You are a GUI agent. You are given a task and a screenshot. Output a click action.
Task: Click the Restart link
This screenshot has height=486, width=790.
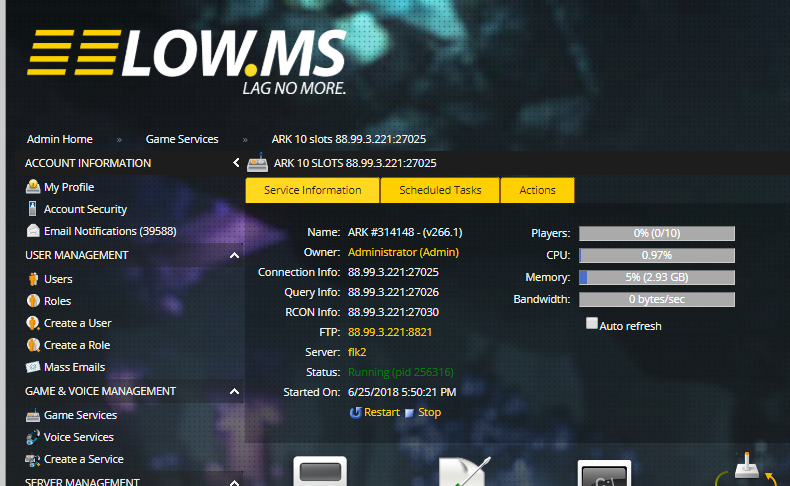coord(381,412)
